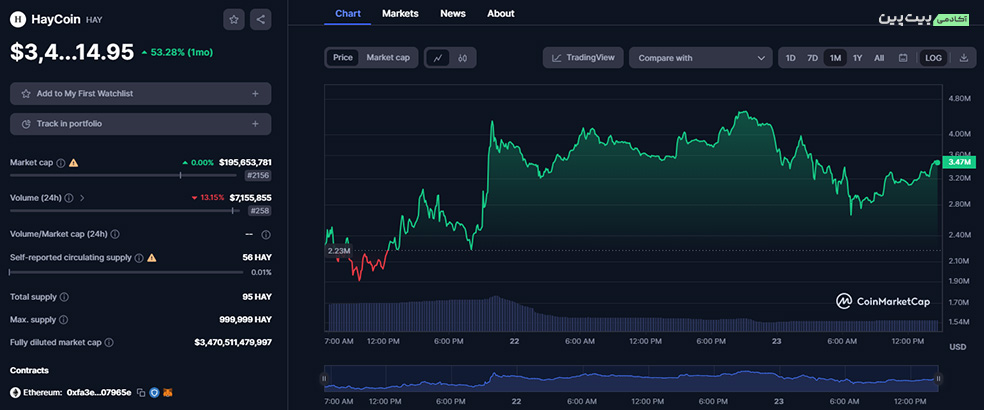Viewport: 984px width, 410px height.
Task: Click the Ethereum logo icon
Action: [x=15, y=392]
